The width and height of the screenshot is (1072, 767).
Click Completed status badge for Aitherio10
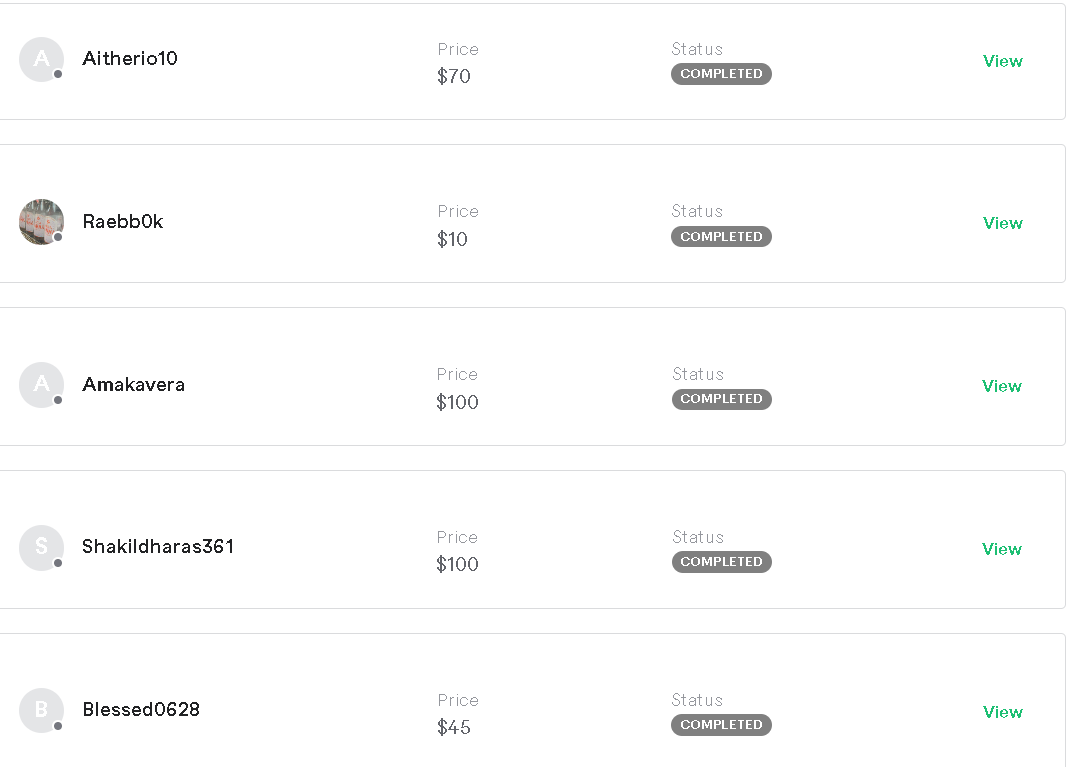[721, 74]
